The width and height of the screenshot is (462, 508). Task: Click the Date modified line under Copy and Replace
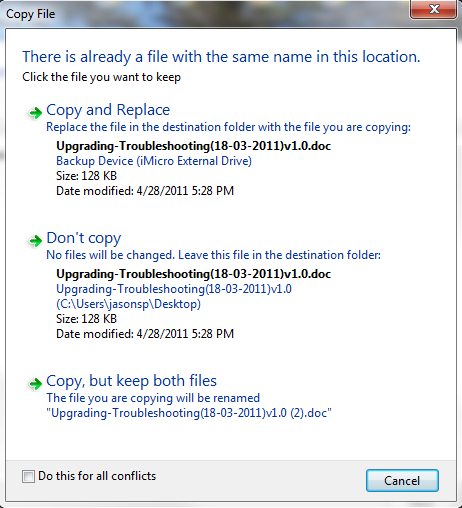[x=145, y=191]
